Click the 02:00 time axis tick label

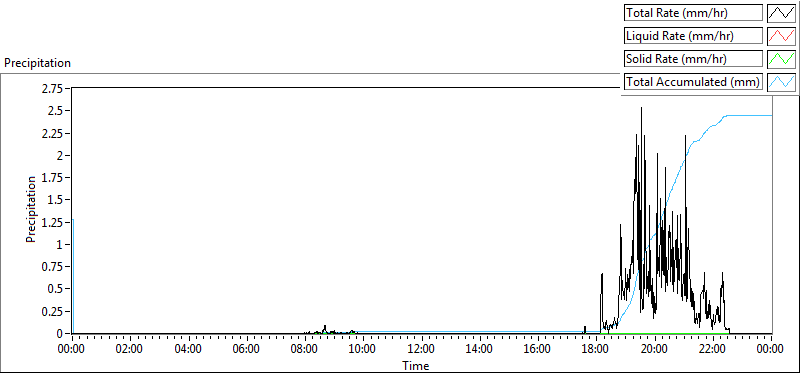[129, 349]
